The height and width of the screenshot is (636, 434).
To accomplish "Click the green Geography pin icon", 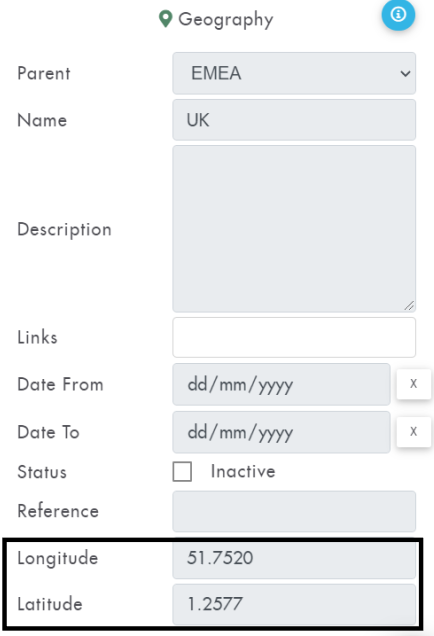I will 165,19.
